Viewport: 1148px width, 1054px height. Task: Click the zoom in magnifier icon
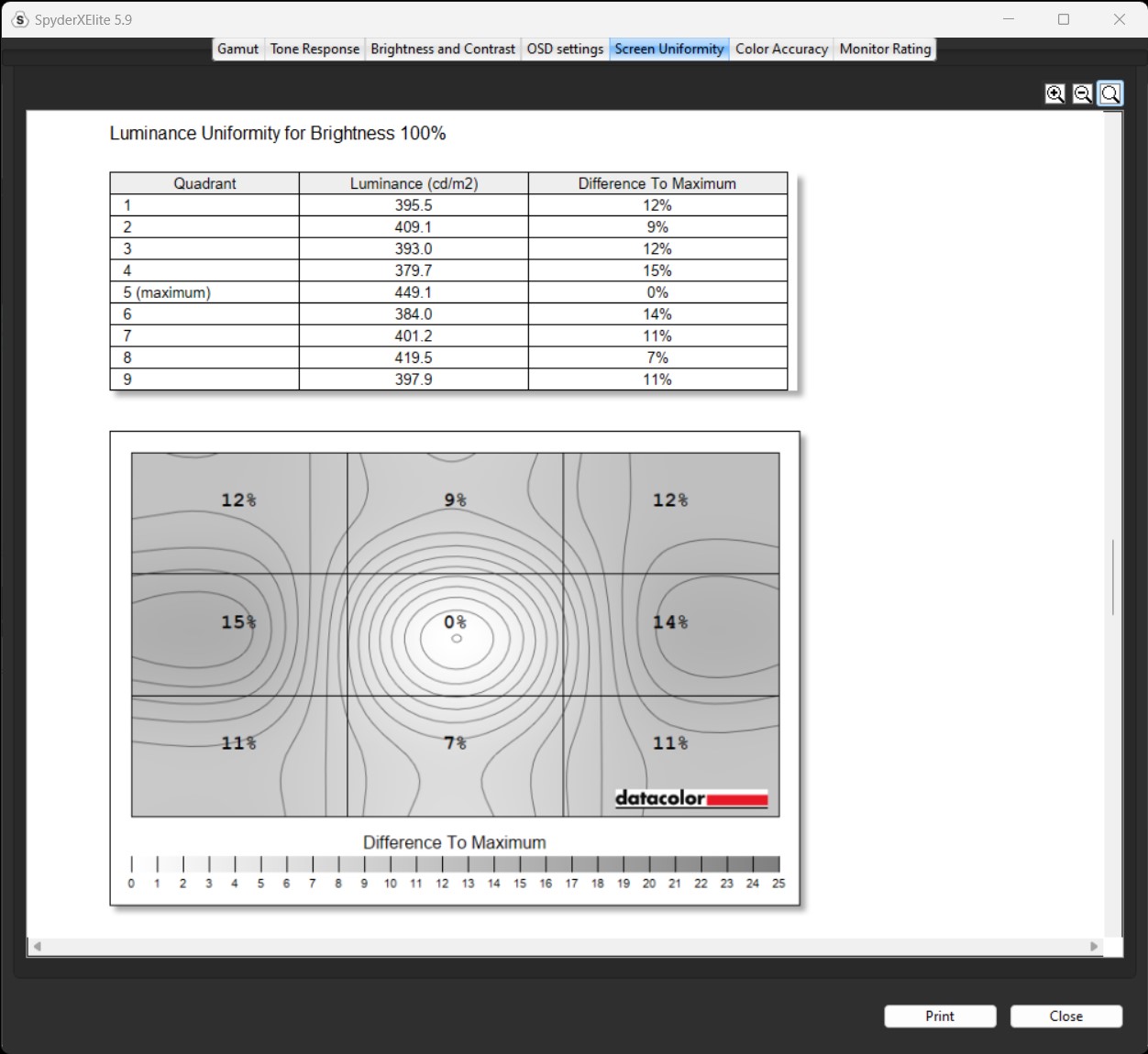coord(1055,93)
